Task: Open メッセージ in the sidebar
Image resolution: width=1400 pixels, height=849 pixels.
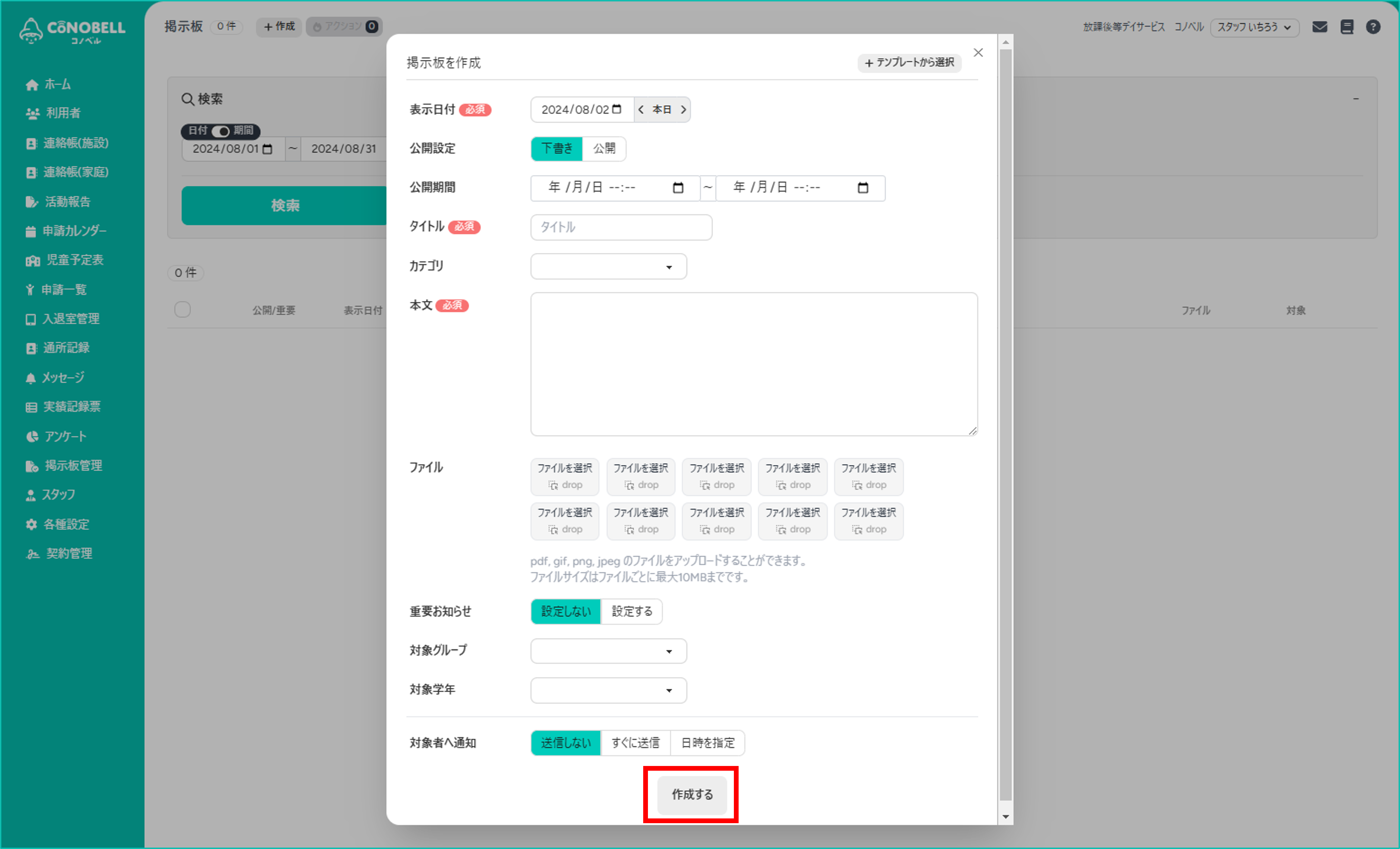Action: coord(55,377)
